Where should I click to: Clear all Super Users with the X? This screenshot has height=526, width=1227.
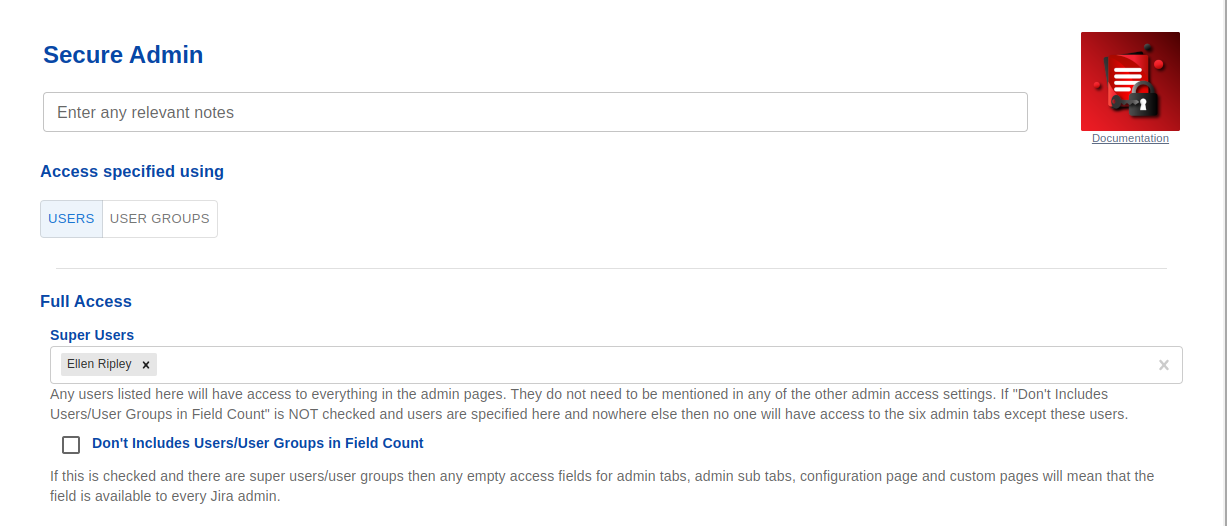(1163, 365)
